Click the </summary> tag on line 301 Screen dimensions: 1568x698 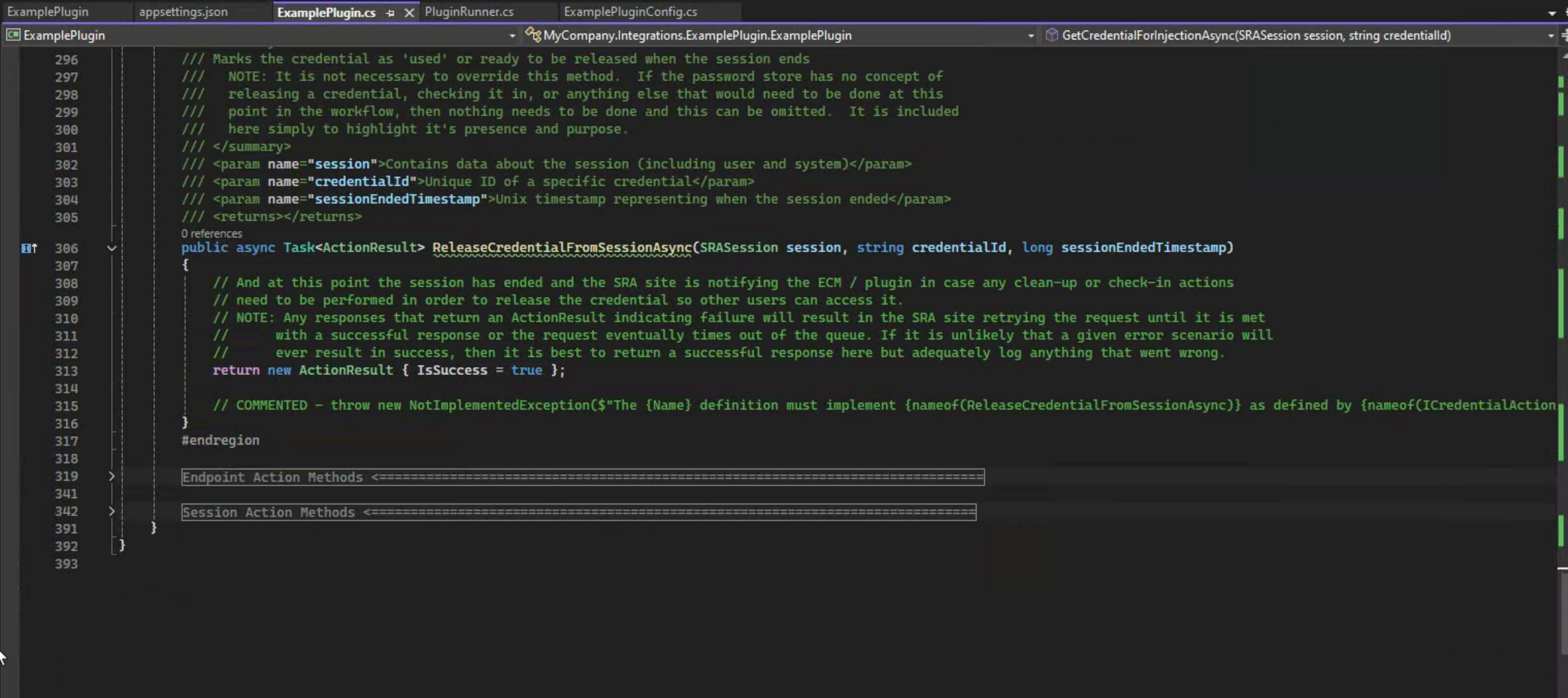[x=252, y=147]
